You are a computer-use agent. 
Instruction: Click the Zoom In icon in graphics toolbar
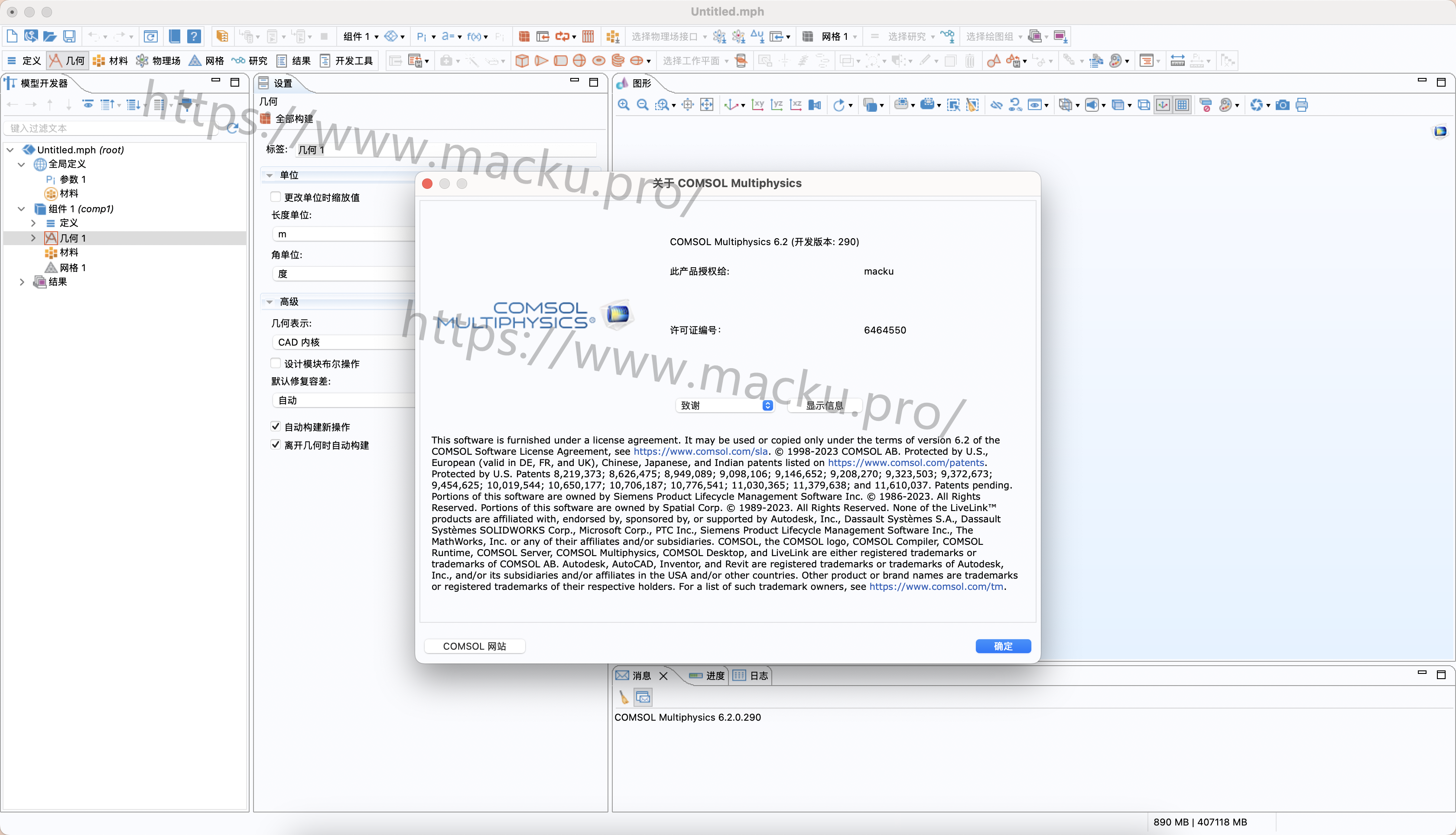pos(624,105)
